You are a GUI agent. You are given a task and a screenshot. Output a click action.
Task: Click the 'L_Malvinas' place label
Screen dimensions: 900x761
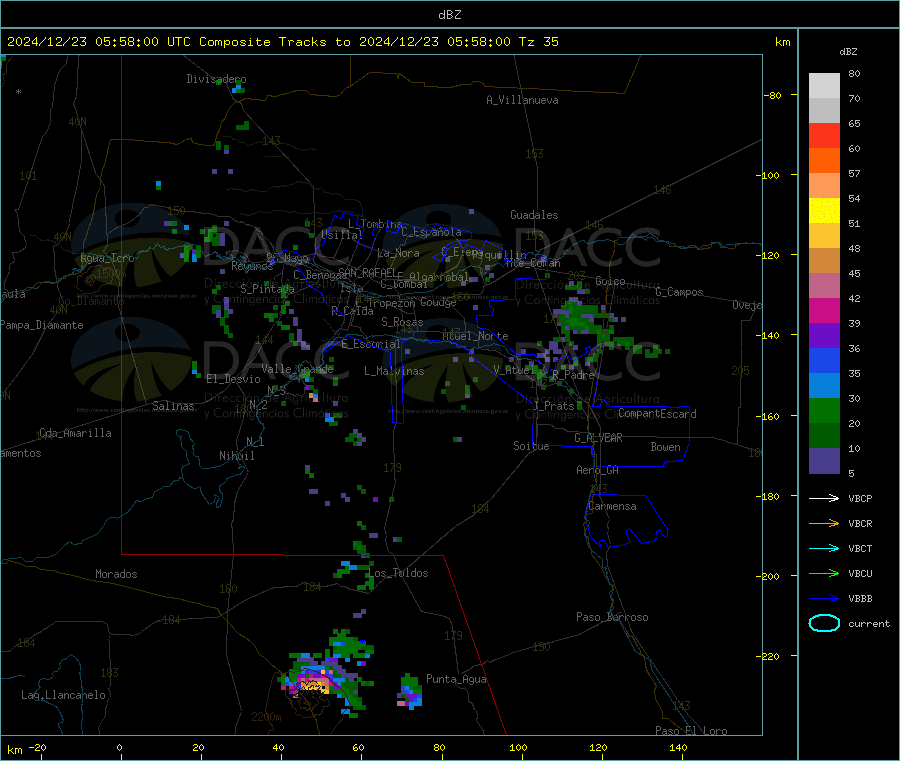(394, 371)
